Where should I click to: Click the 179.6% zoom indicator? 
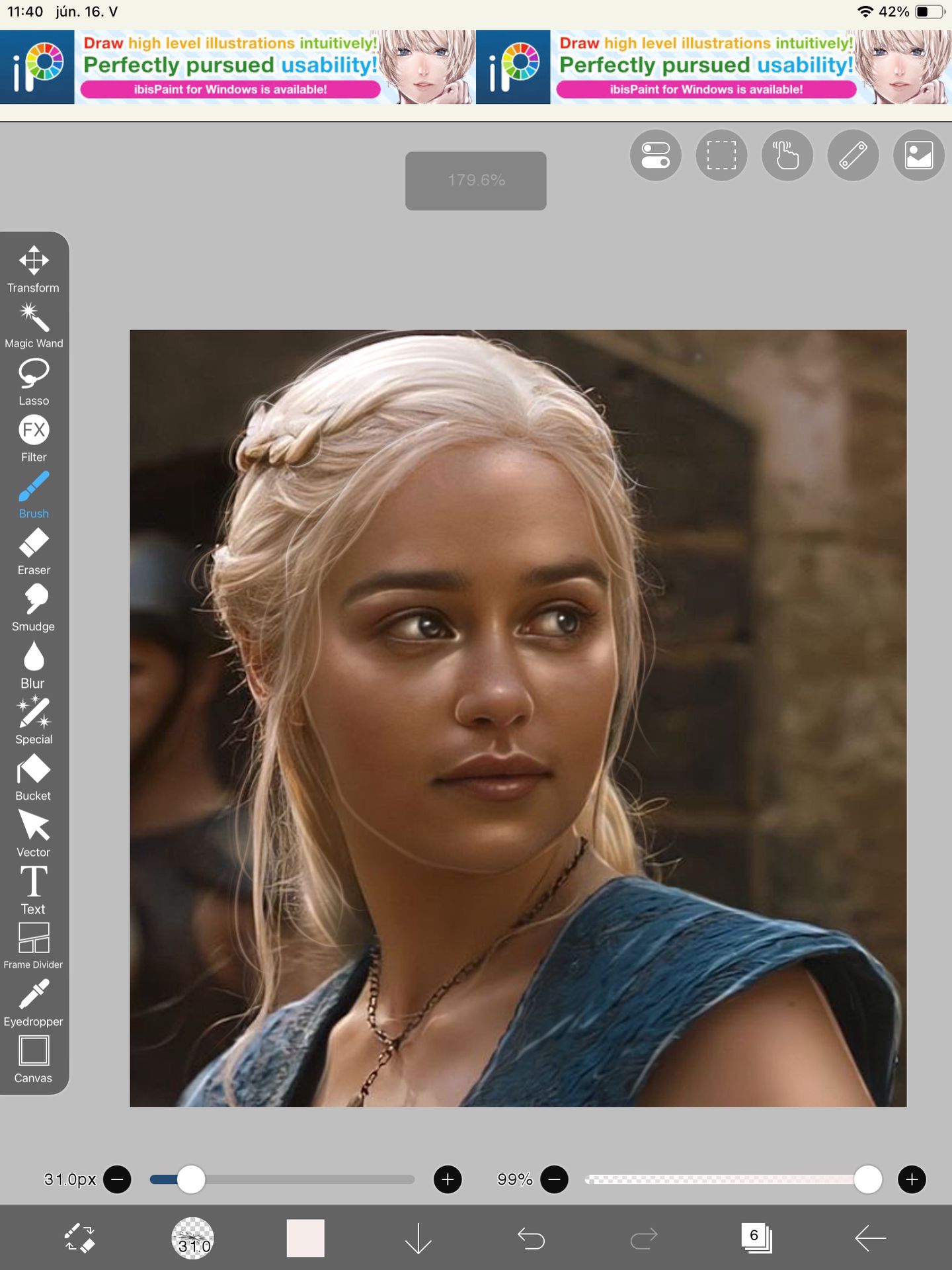(x=476, y=181)
